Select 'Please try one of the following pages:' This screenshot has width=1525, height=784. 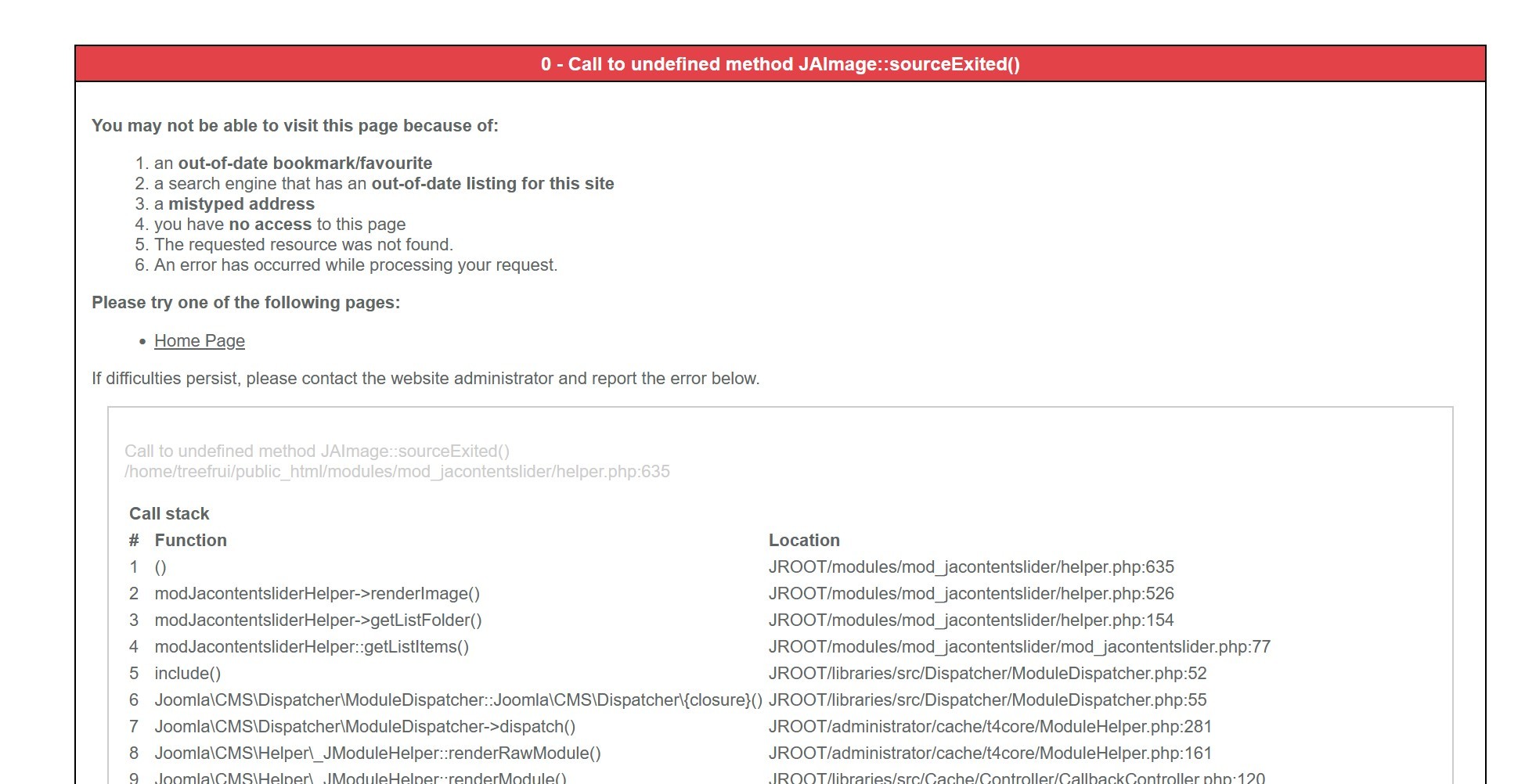point(246,303)
